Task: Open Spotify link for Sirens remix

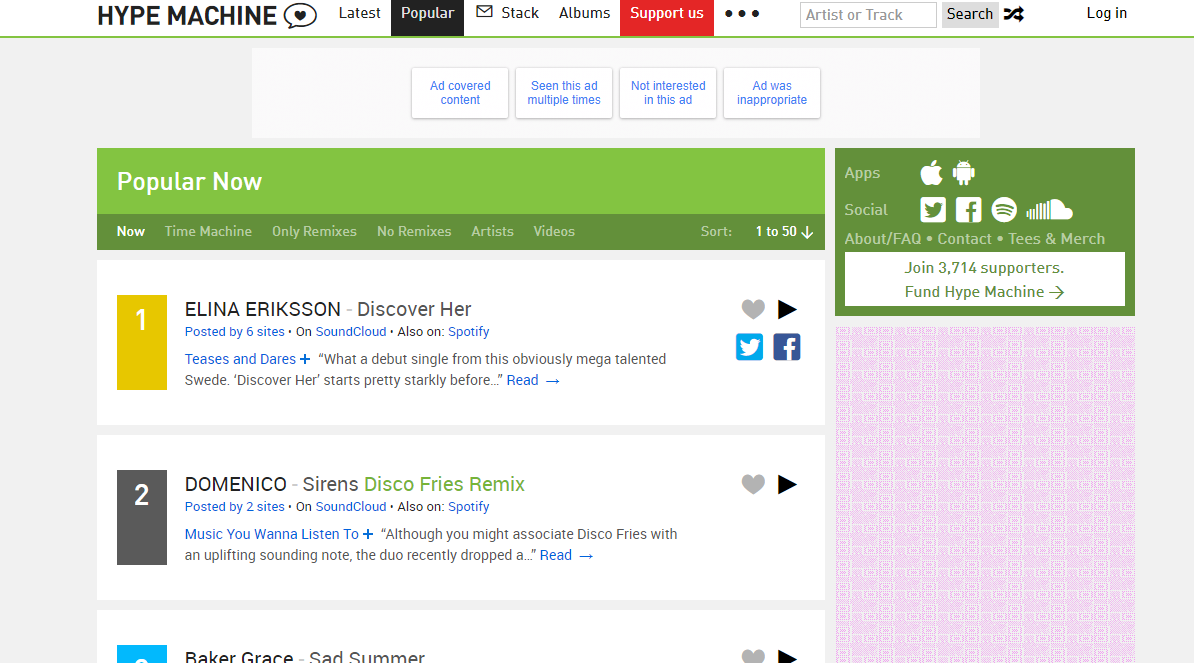Action: 468,507
